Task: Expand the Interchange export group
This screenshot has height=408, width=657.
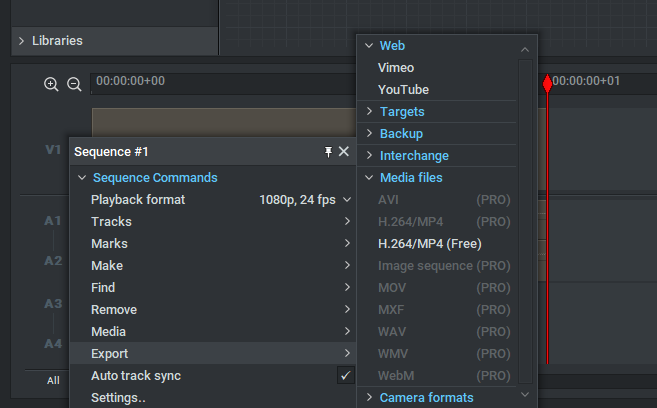Action: [x=369, y=156]
